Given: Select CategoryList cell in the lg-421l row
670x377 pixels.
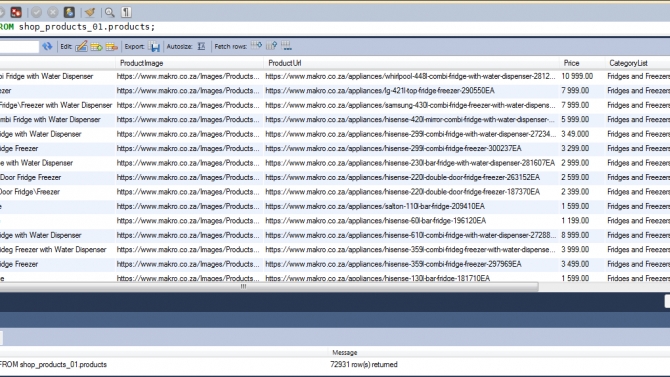Looking at the screenshot, I should point(638,91).
